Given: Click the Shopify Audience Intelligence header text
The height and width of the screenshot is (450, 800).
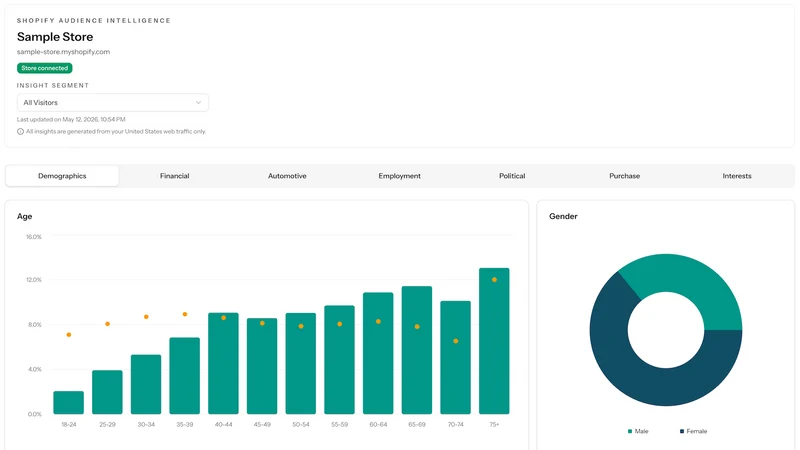Looking at the screenshot, I should tap(94, 20).
